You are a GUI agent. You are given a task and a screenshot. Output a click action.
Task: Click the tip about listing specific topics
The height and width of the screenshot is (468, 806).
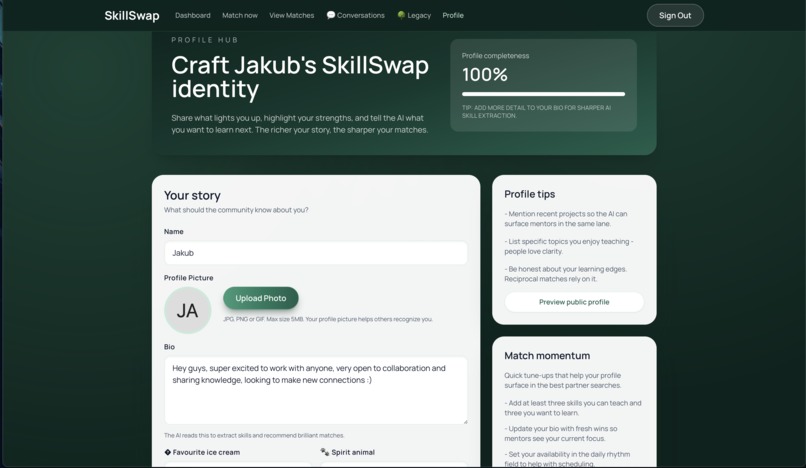(569, 246)
